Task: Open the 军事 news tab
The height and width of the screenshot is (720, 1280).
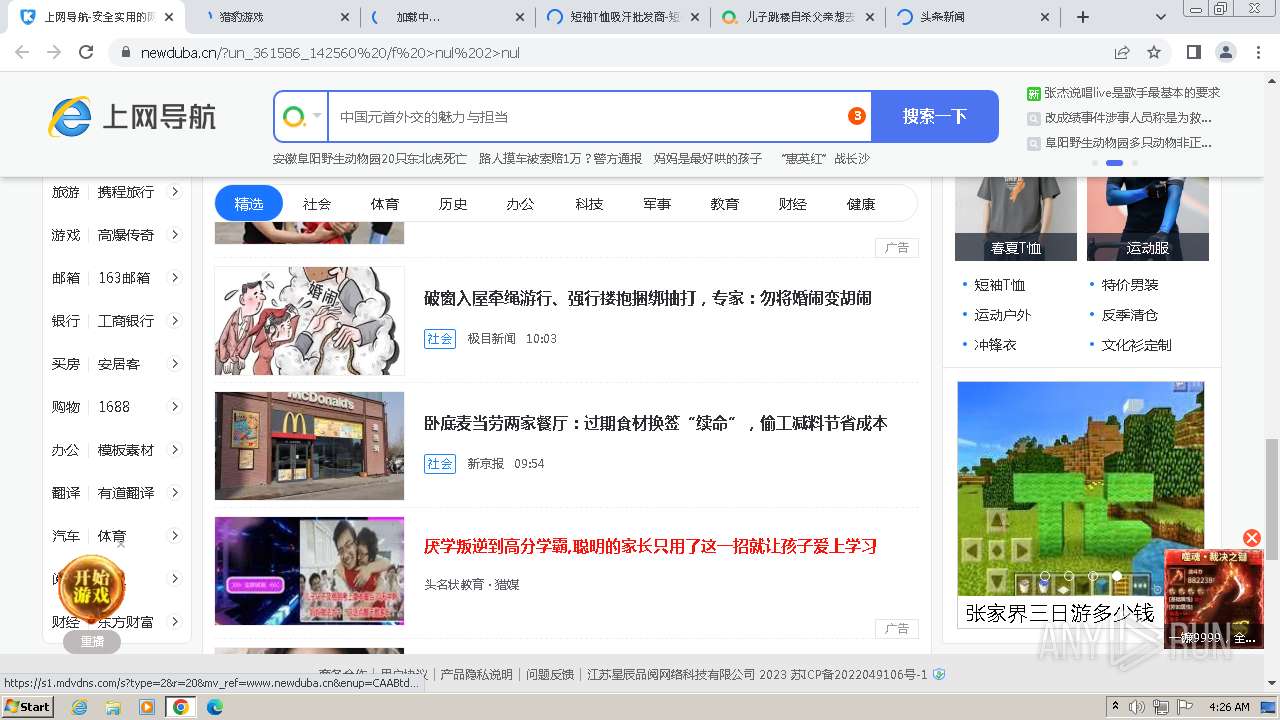Action: click(x=657, y=204)
